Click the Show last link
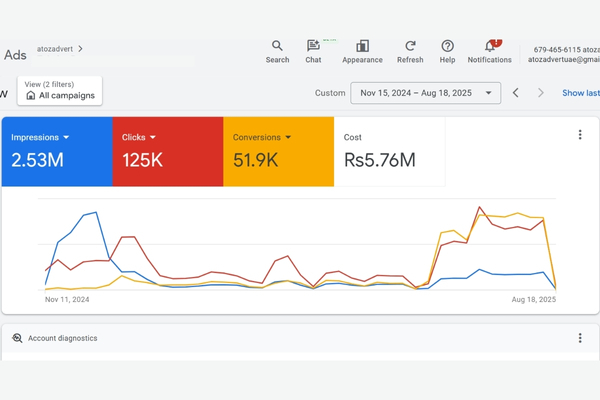Viewport: 600px width, 400px height. point(580,93)
